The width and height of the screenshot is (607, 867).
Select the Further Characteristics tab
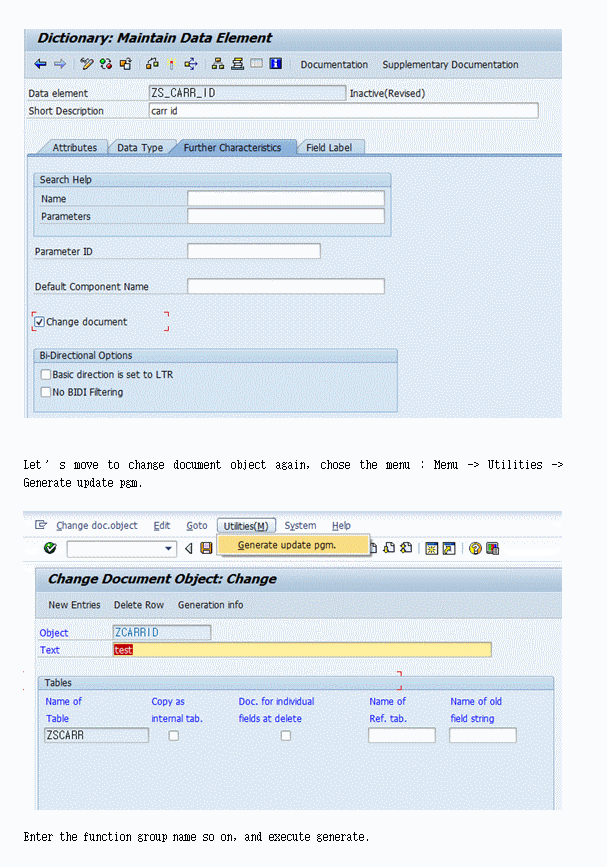[x=232, y=148]
